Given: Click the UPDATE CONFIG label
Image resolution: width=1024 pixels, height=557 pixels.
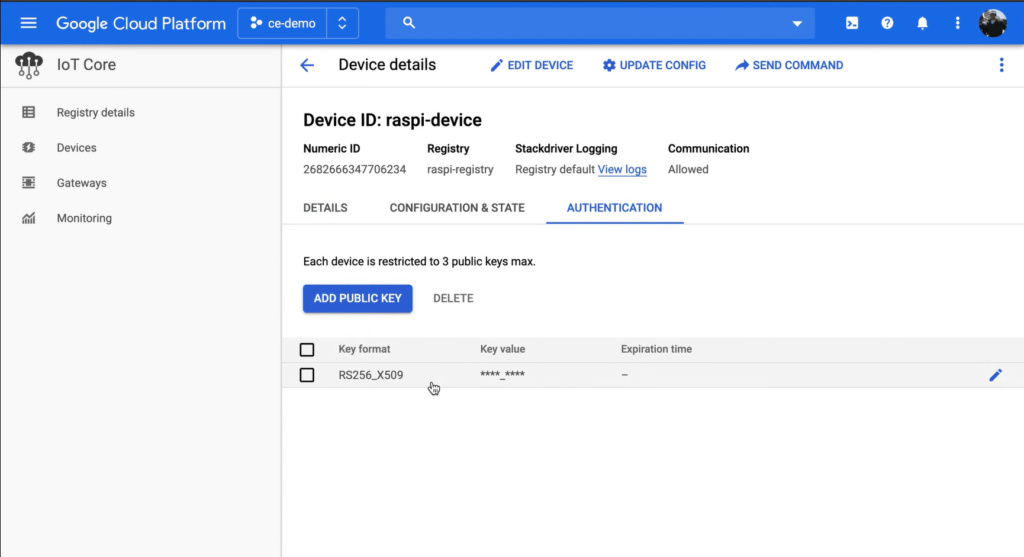Looking at the screenshot, I should pyautogui.click(x=662, y=65).
